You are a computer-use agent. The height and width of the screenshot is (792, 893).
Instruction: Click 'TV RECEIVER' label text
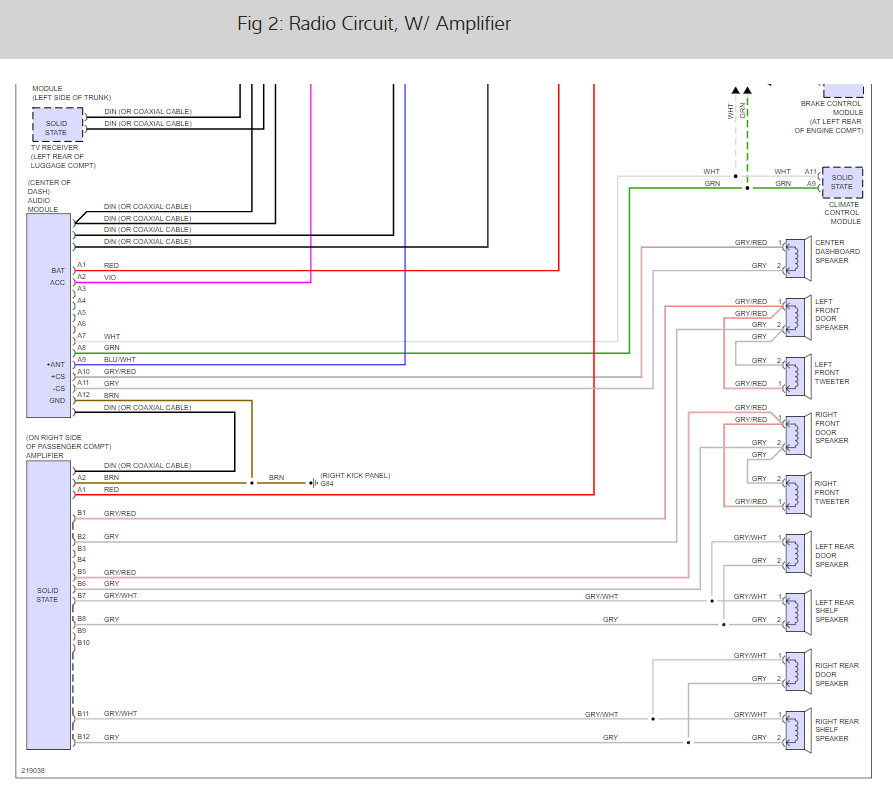pyautogui.click(x=55, y=147)
